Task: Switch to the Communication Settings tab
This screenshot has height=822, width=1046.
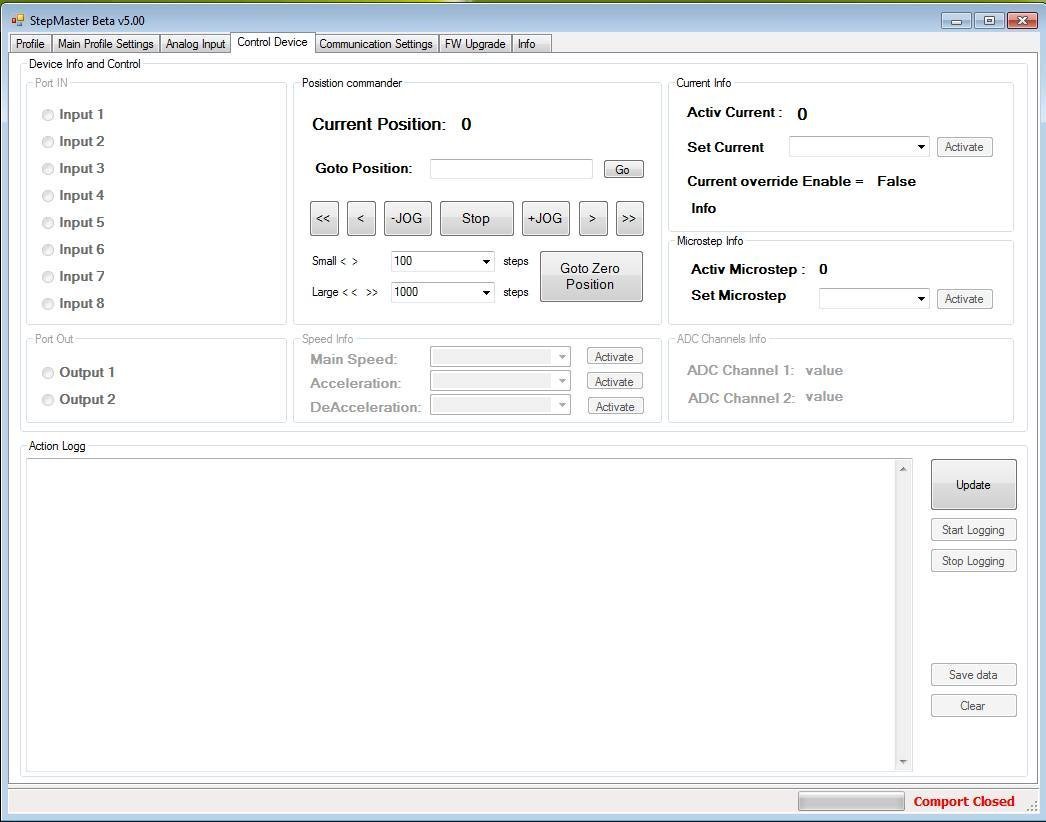Action: click(x=375, y=44)
